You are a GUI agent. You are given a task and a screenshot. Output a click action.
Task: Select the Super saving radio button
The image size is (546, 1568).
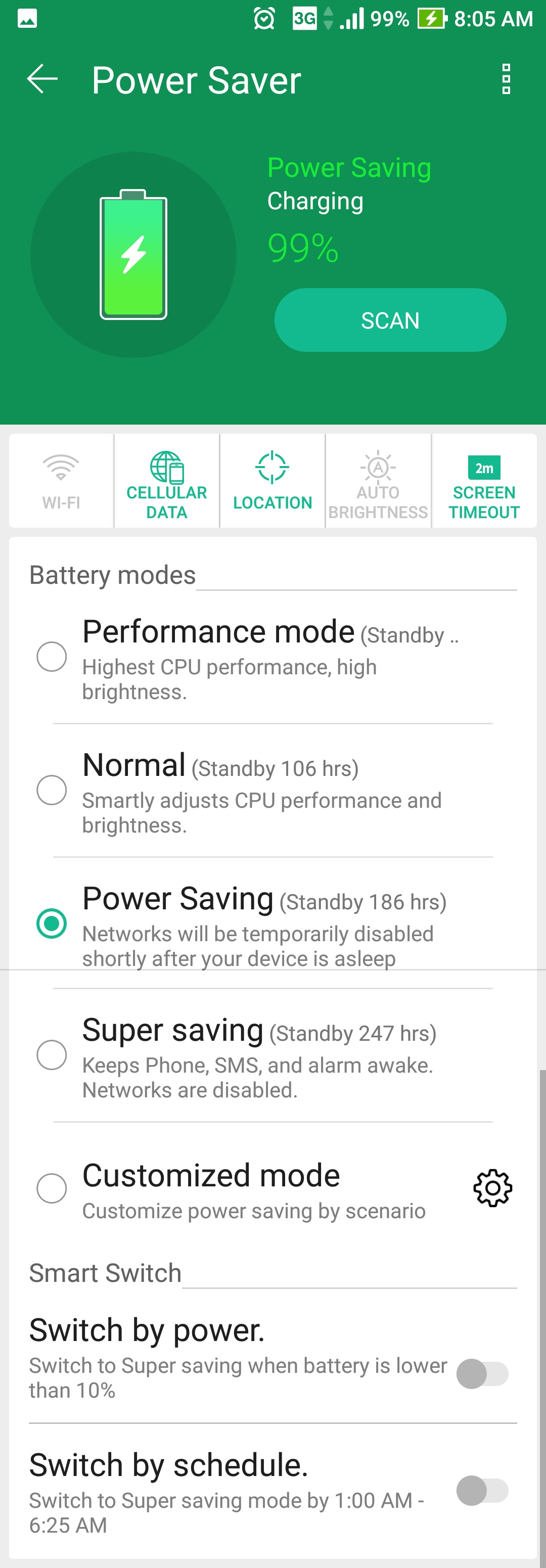[52, 1054]
